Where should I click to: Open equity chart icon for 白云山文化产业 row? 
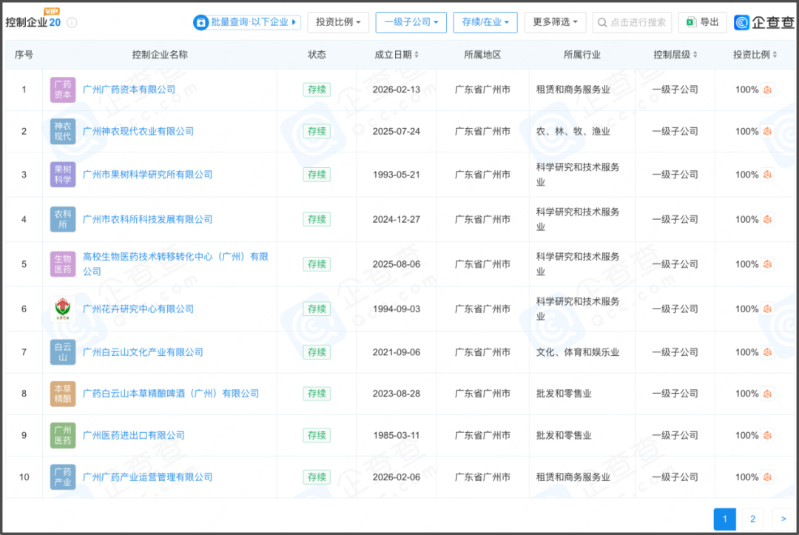[x=767, y=353]
